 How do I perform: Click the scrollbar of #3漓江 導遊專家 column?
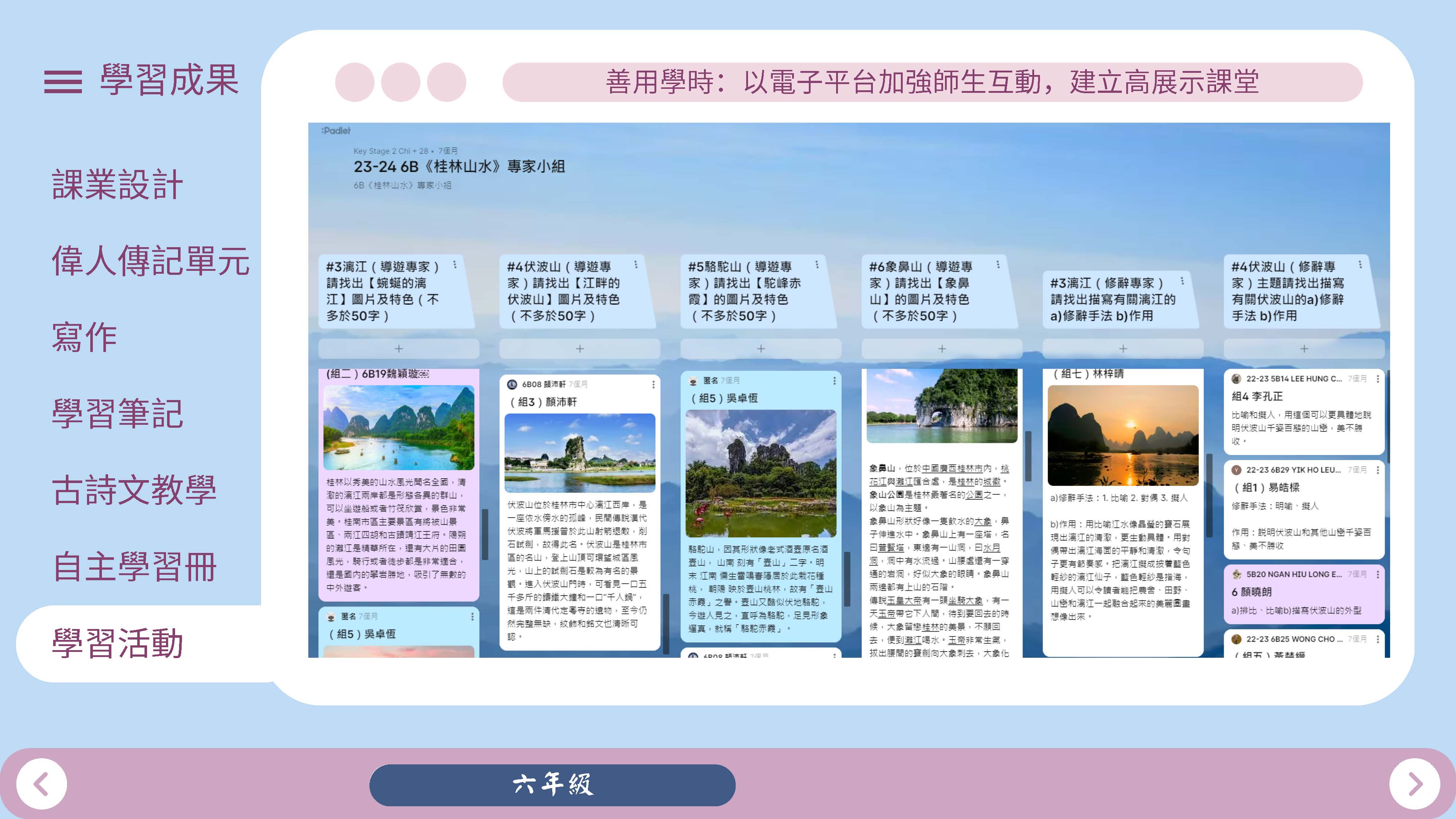tap(485, 534)
